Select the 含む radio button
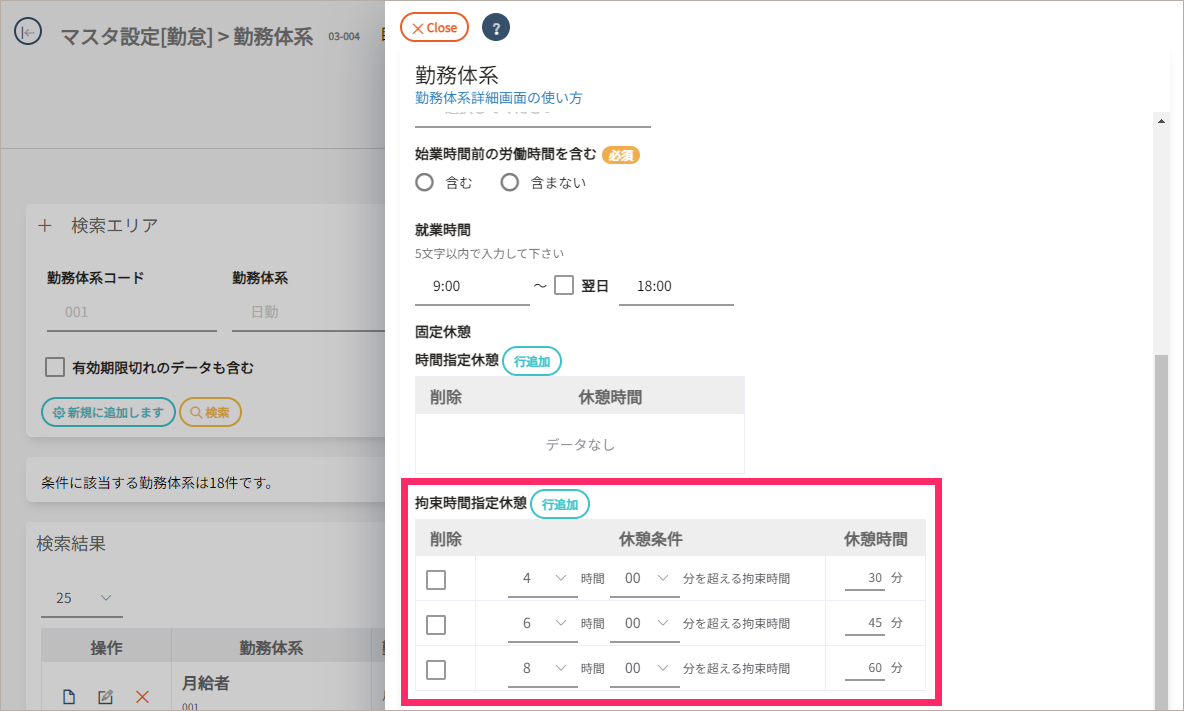This screenshot has height=711, width=1184. tap(425, 182)
